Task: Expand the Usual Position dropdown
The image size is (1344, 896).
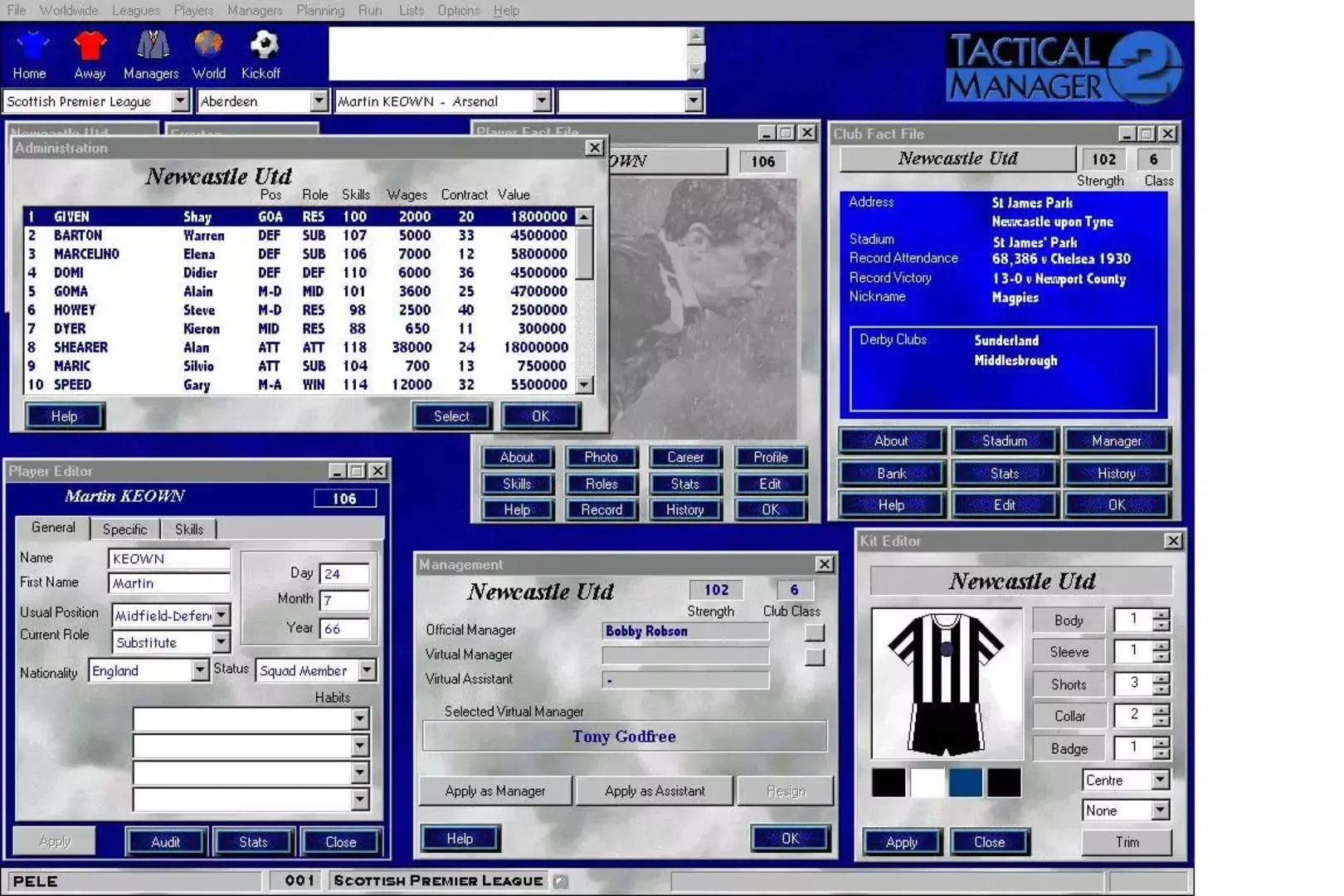Action: 222,615
